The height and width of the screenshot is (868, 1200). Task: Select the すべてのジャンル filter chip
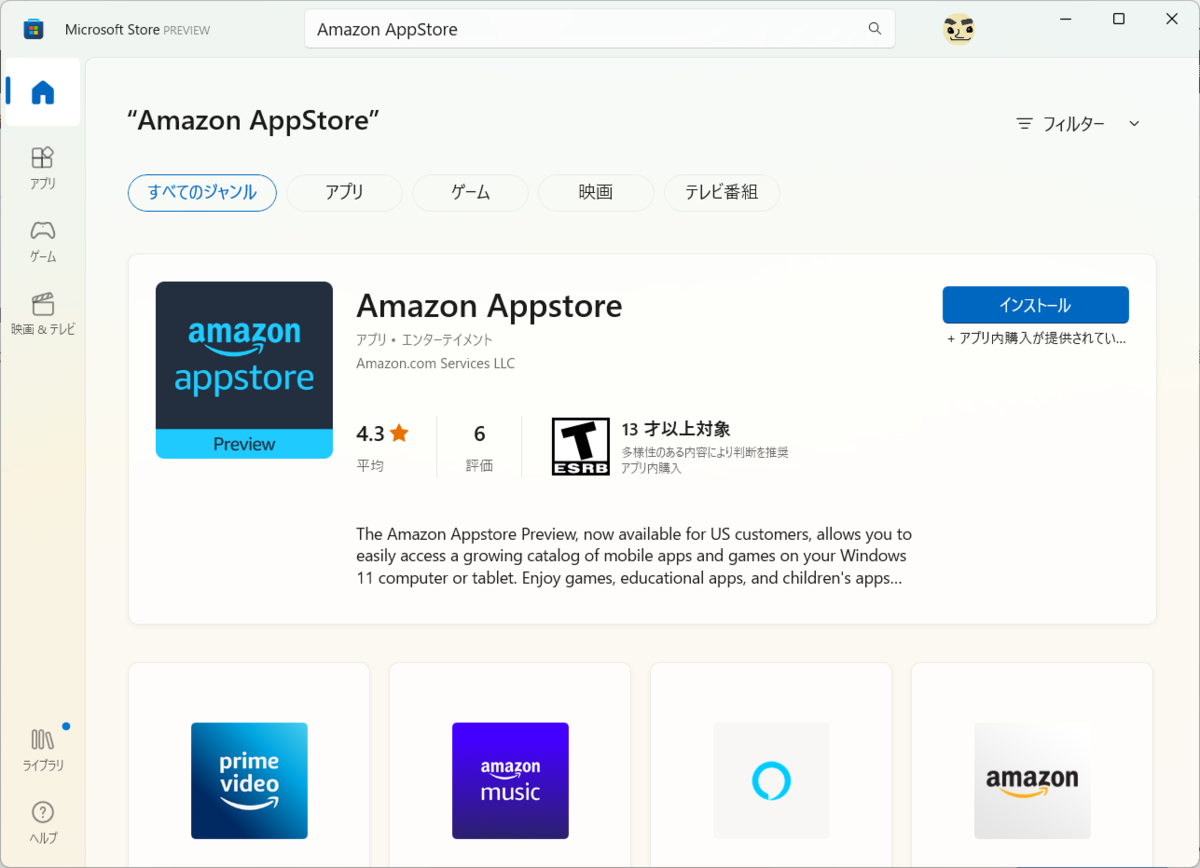[x=202, y=192]
